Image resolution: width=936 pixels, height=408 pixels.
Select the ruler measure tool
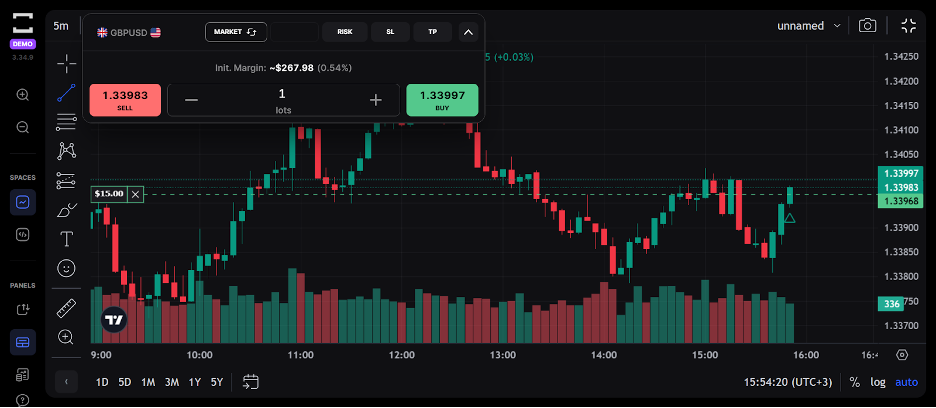(x=66, y=307)
